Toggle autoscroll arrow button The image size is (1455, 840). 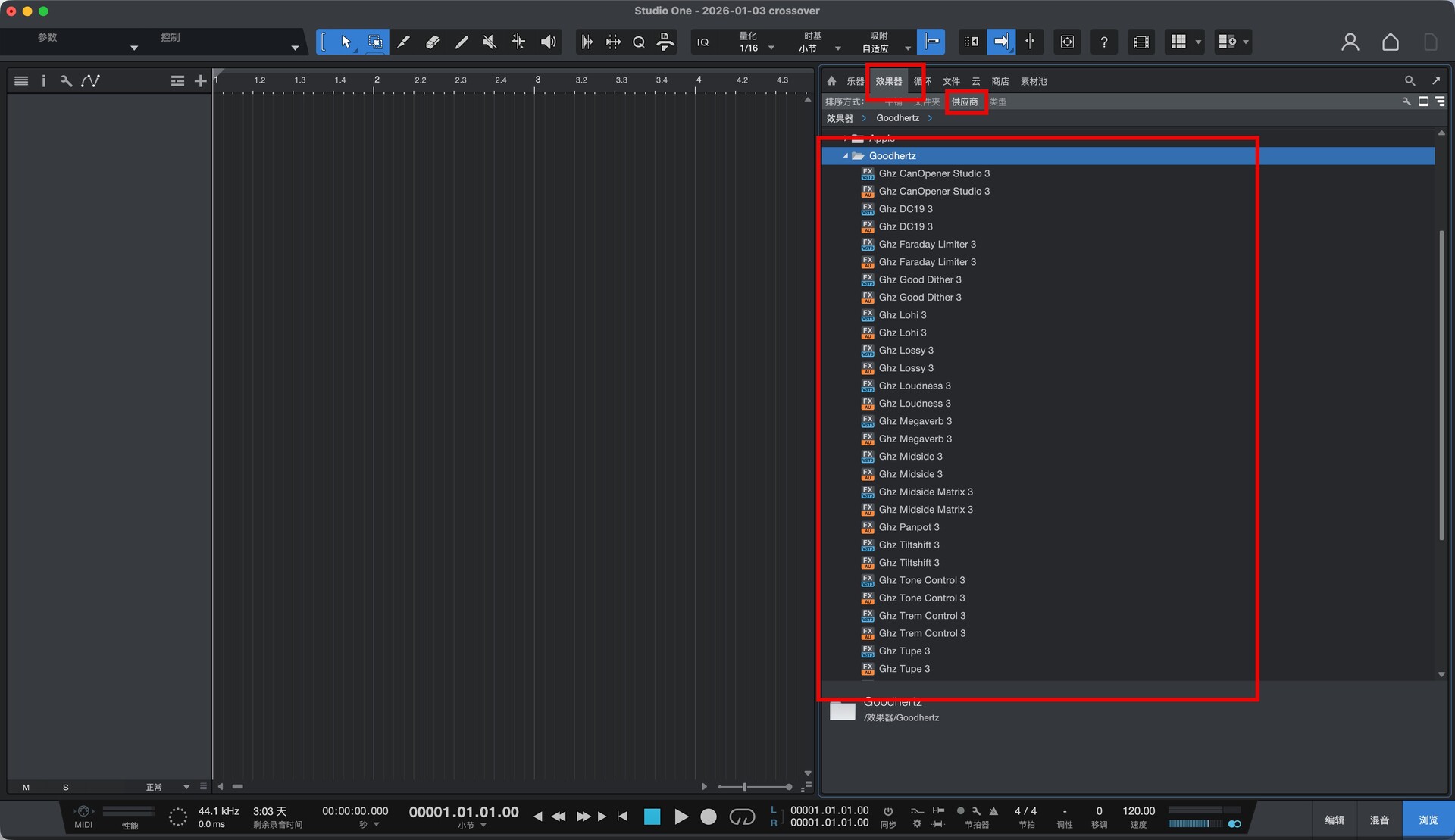click(x=1000, y=42)
